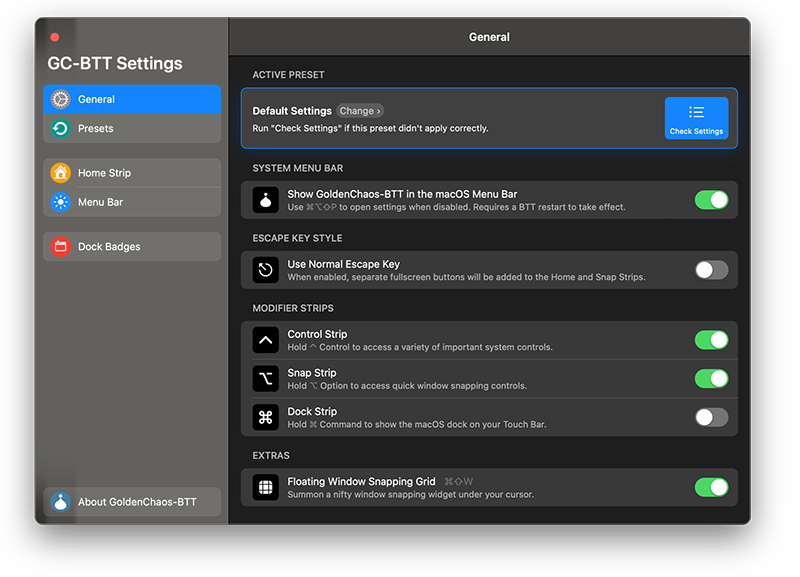Click the Option key icon beside Snap Strip
This screenshot has height=577, width=800.
pos(265,379)
